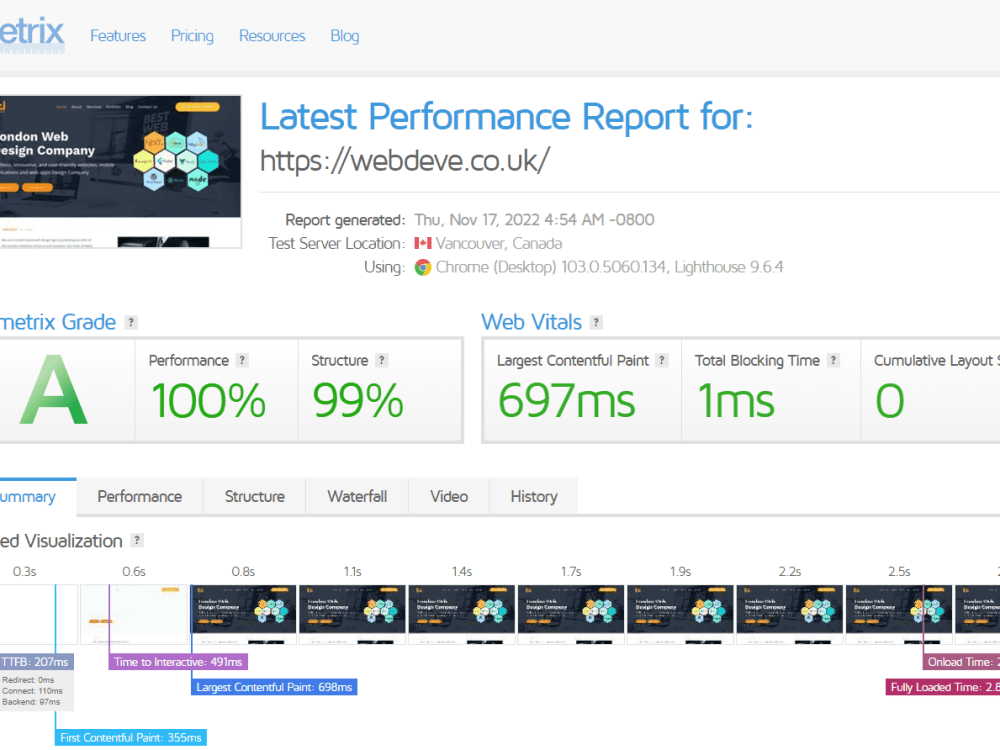Click the help icon beside Structure score
The width and height of the screenshot is (1000, 750).
coord(381,360)
